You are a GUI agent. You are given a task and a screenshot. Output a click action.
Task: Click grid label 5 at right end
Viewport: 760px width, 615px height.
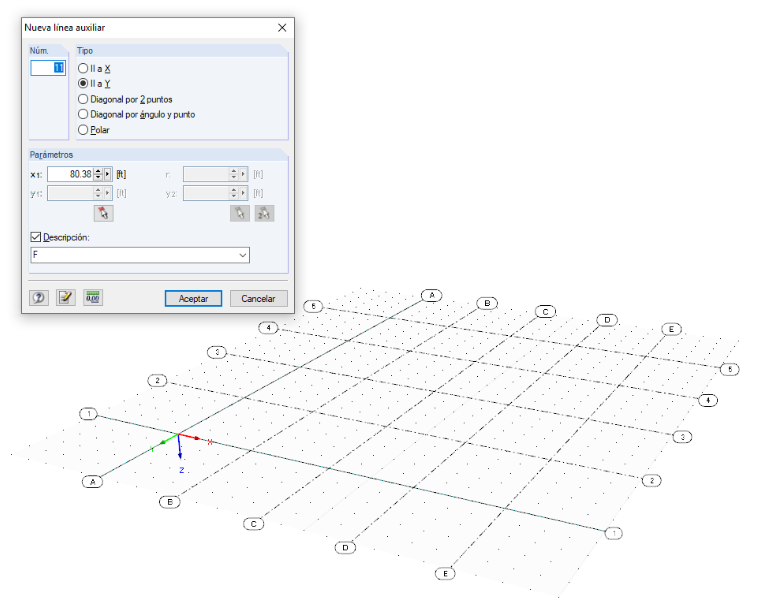click(x=729, y=369)
